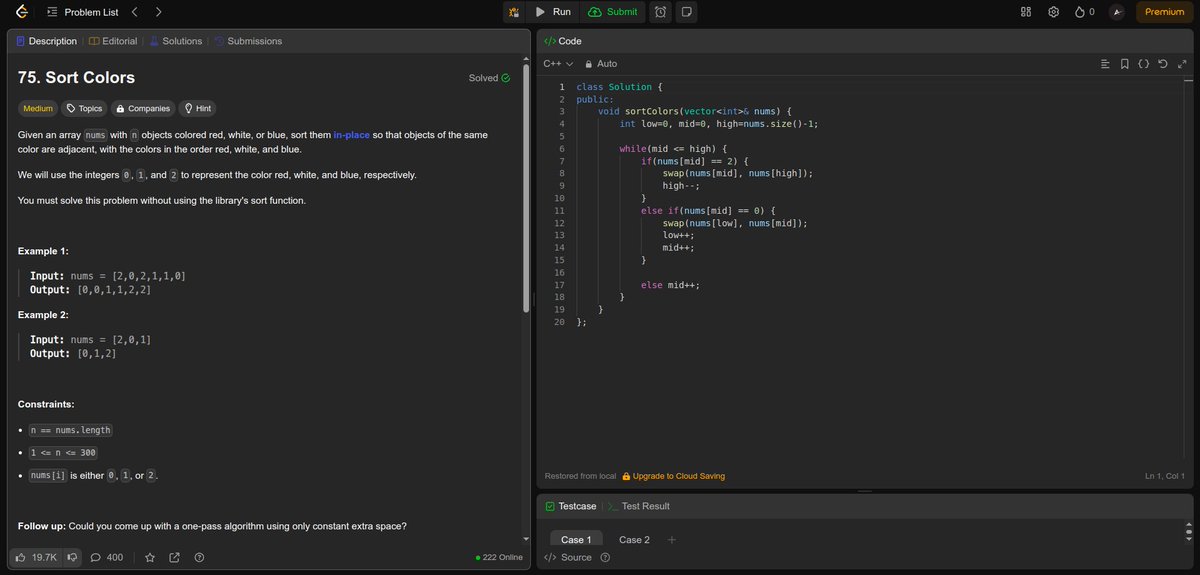
Task: Click the feedback question mark icon
Action: coord(200,557)
